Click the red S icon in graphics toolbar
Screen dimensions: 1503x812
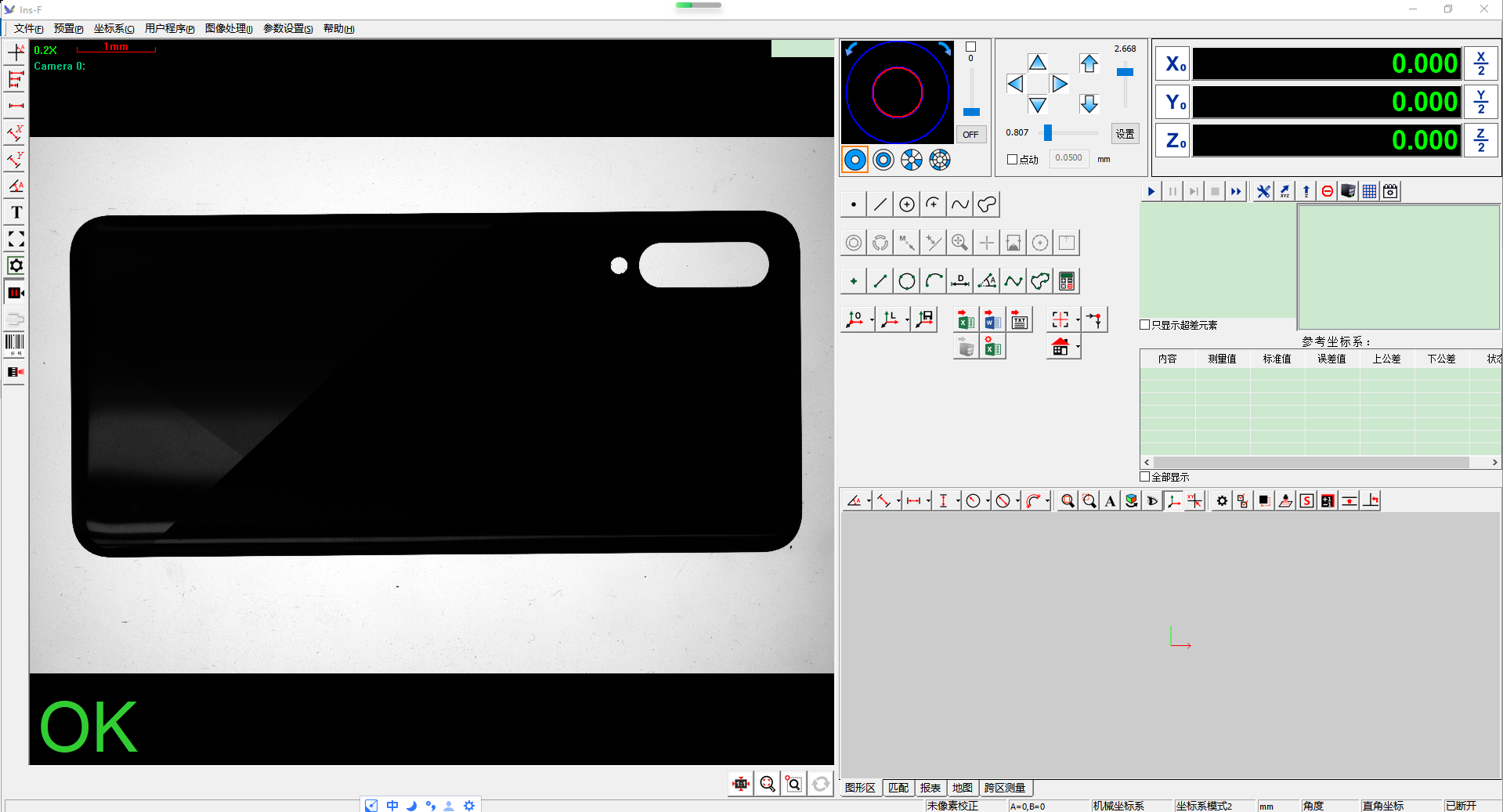click(x=1306, y=501)
